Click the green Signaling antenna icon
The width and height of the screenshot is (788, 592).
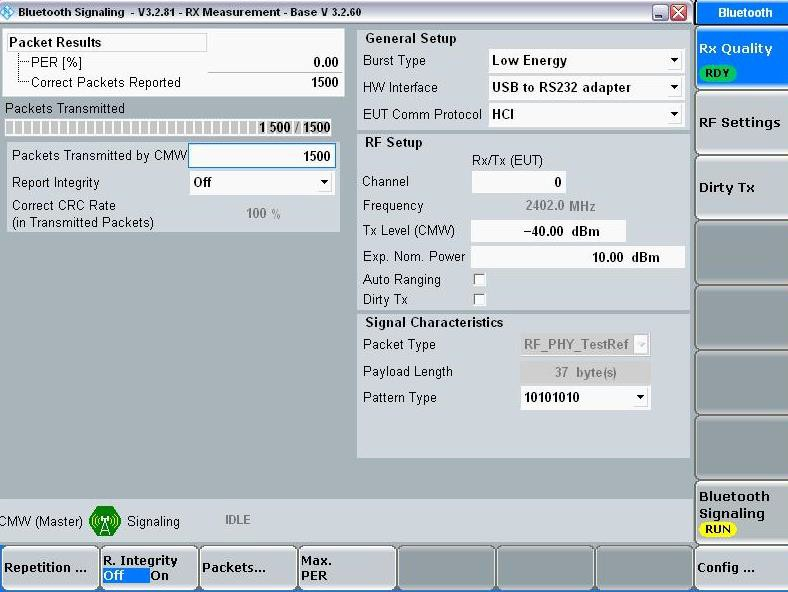[105, 521]
